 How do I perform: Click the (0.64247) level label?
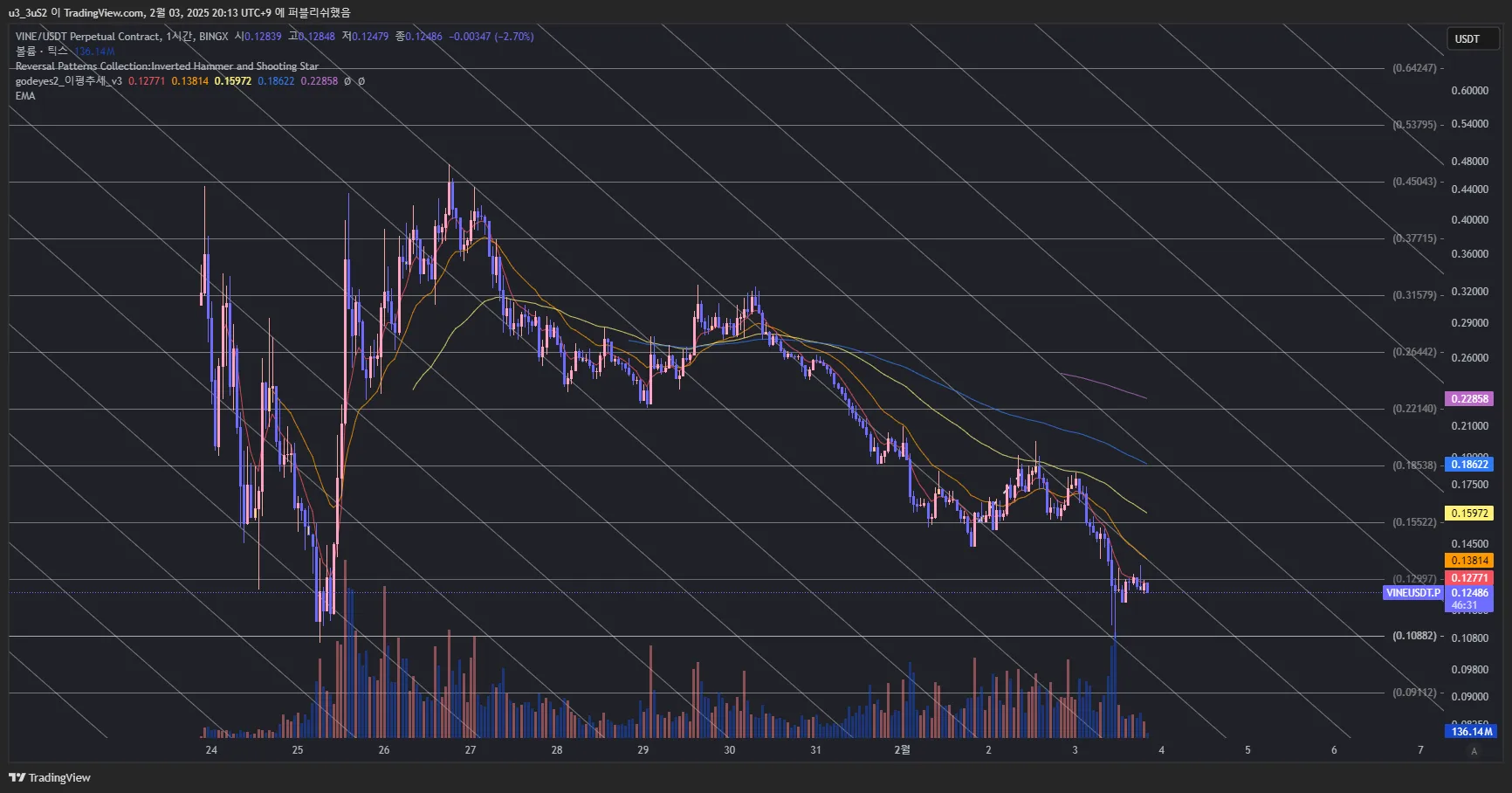click(1414, 68)
